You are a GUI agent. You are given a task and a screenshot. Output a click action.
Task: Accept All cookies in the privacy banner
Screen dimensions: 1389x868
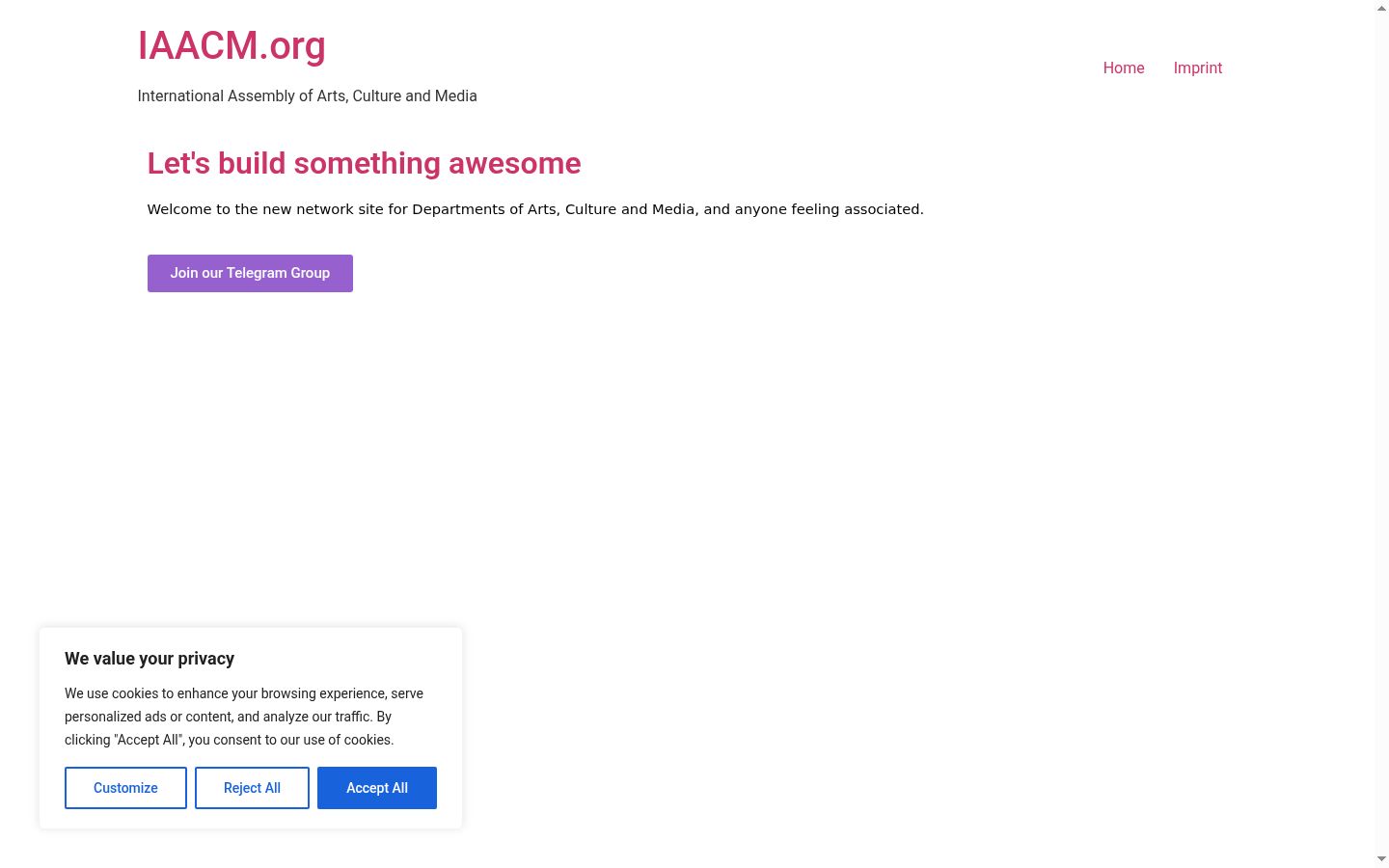point(377,788)
